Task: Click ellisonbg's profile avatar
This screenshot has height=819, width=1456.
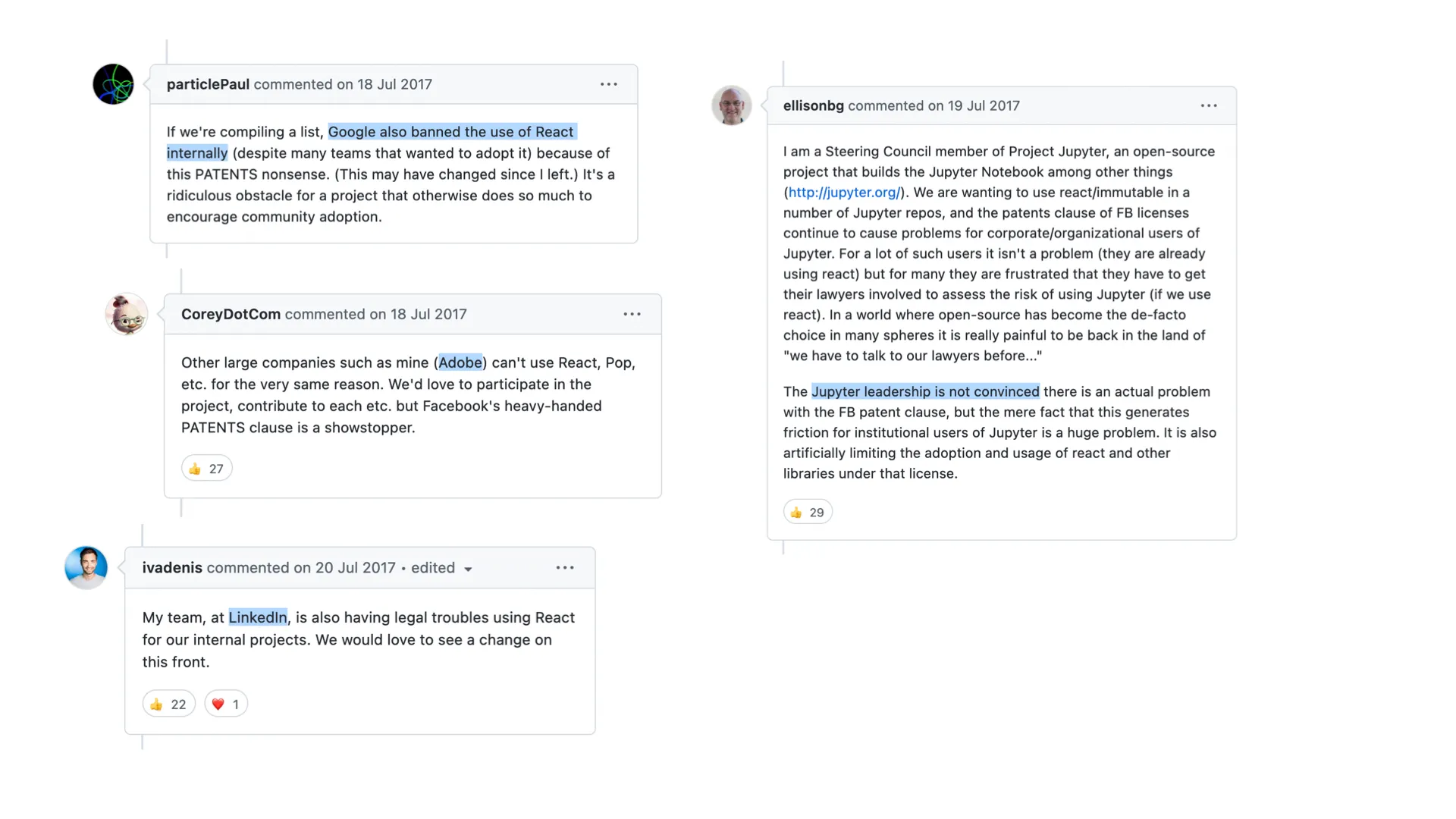Action: click(731, 105)
